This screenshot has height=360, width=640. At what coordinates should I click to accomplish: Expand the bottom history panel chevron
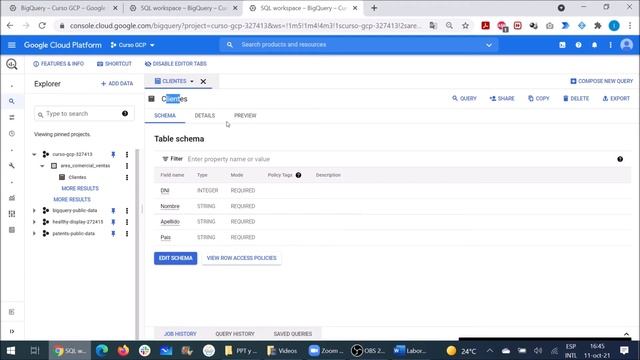626,334
